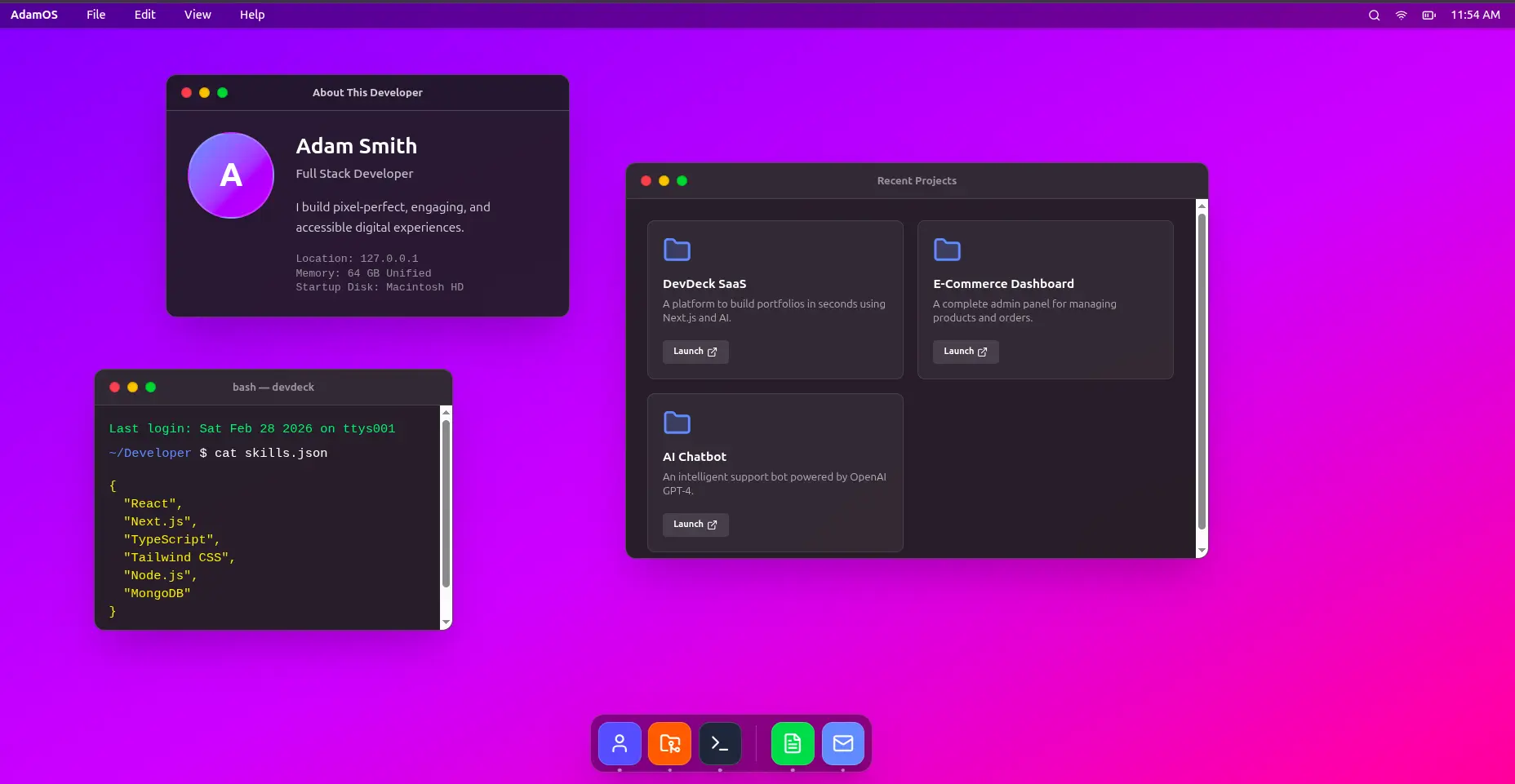
Task: Launch the DevDeck SaaS project
Action: point(695,352)
